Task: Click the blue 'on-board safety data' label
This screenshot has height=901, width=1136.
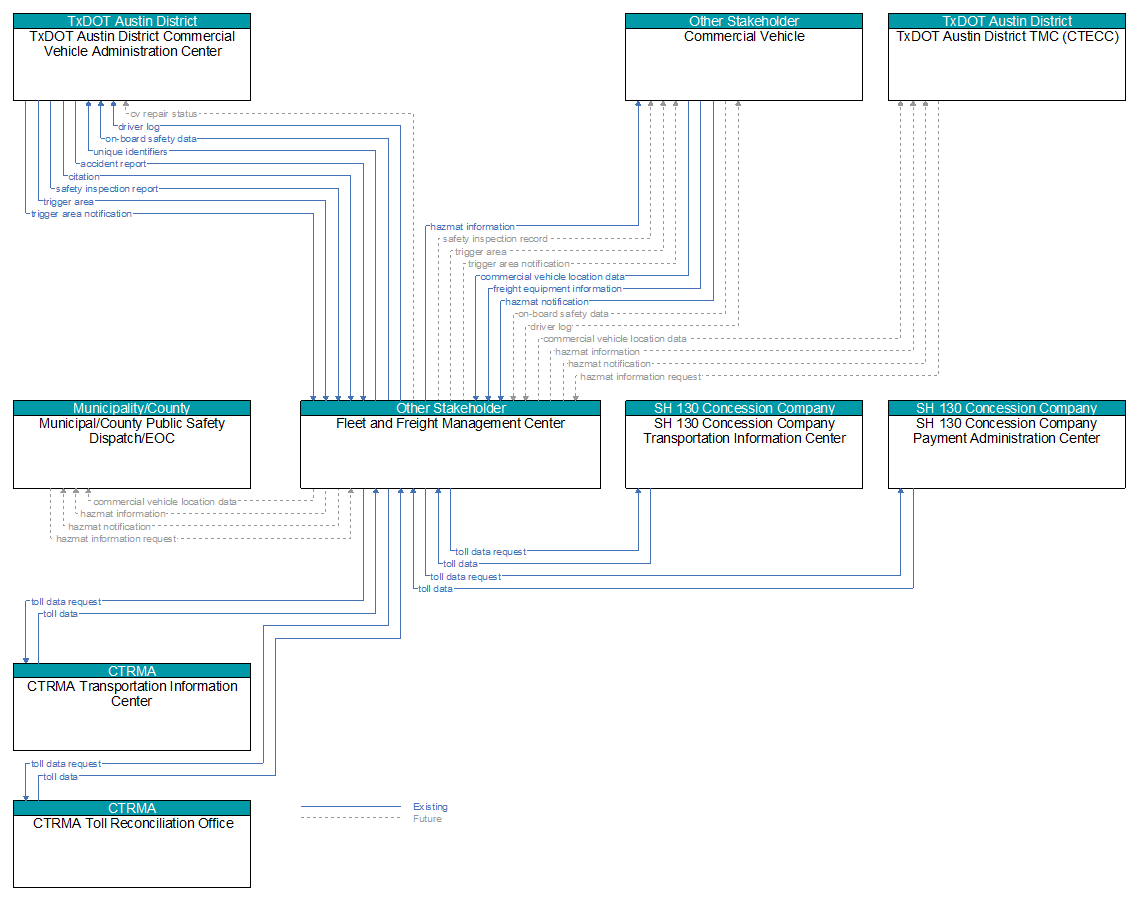Action: pos(151,139)
